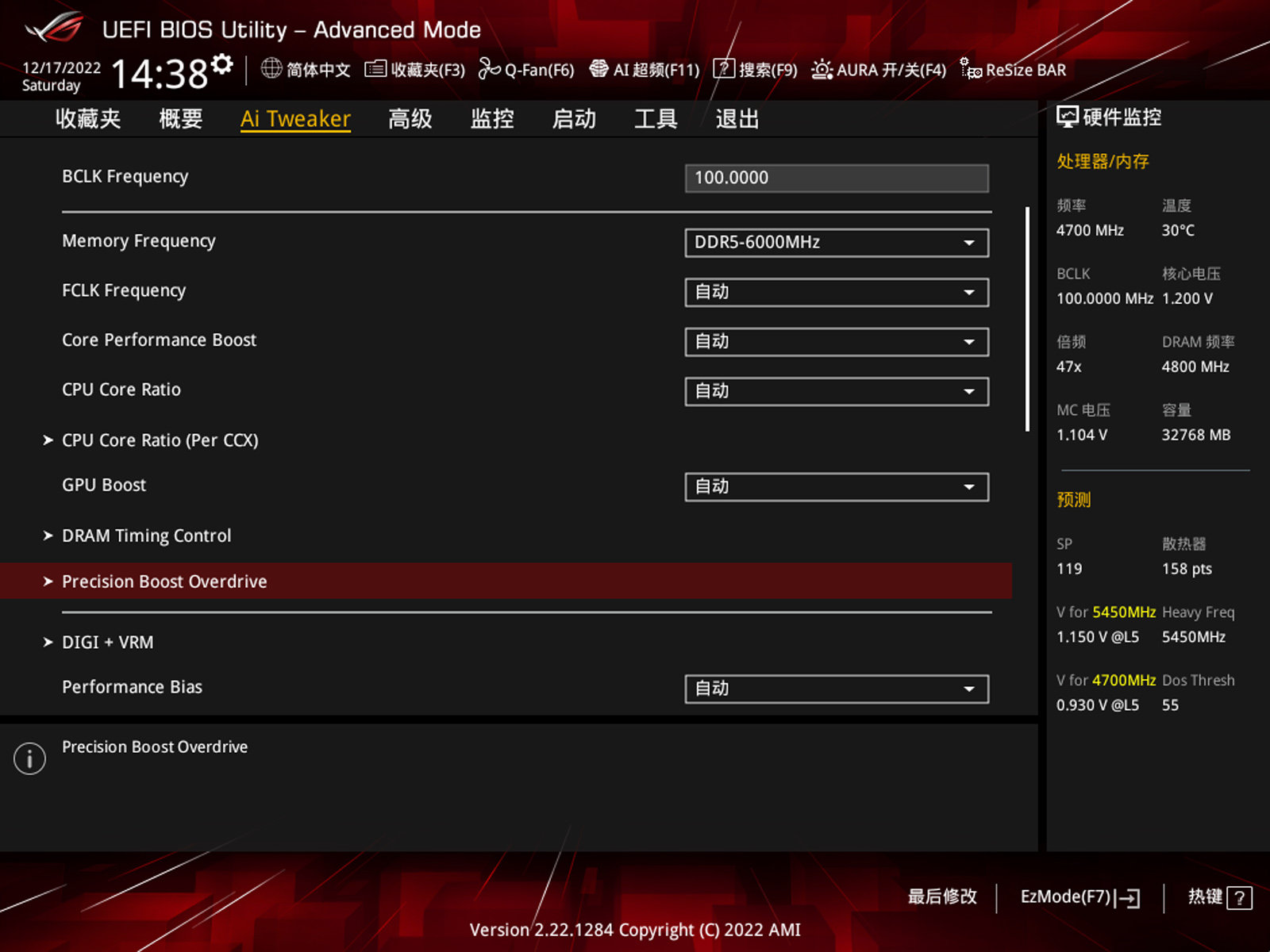
Task: Click the 32768 MB capacity value
Action: (x=1196, y=436)
